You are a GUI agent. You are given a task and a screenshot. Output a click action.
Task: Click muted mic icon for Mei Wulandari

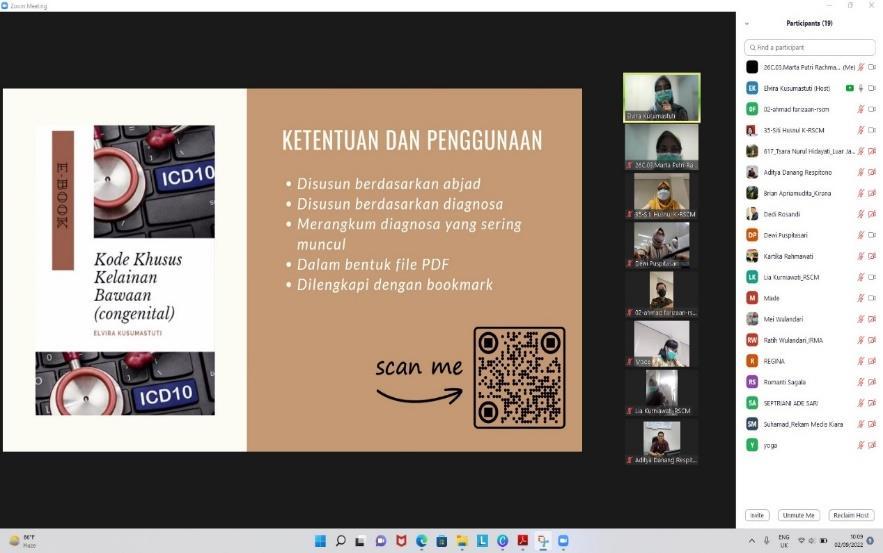coord(860,319)
